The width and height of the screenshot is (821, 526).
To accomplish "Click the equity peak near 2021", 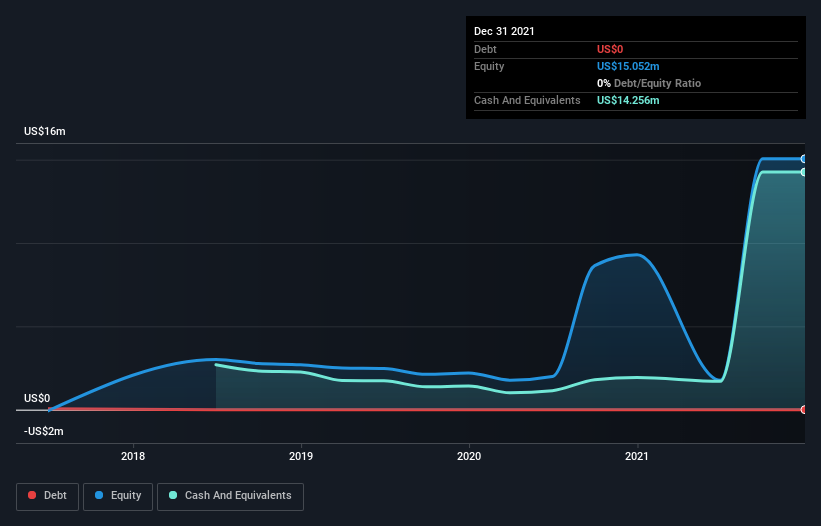I will coord(637,255).
